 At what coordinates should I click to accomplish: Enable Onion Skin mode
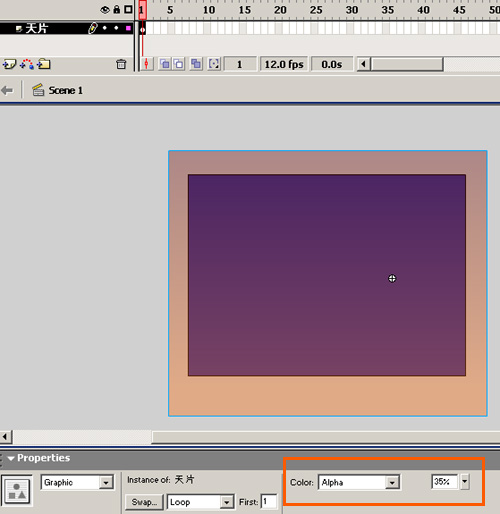[165, 64]
